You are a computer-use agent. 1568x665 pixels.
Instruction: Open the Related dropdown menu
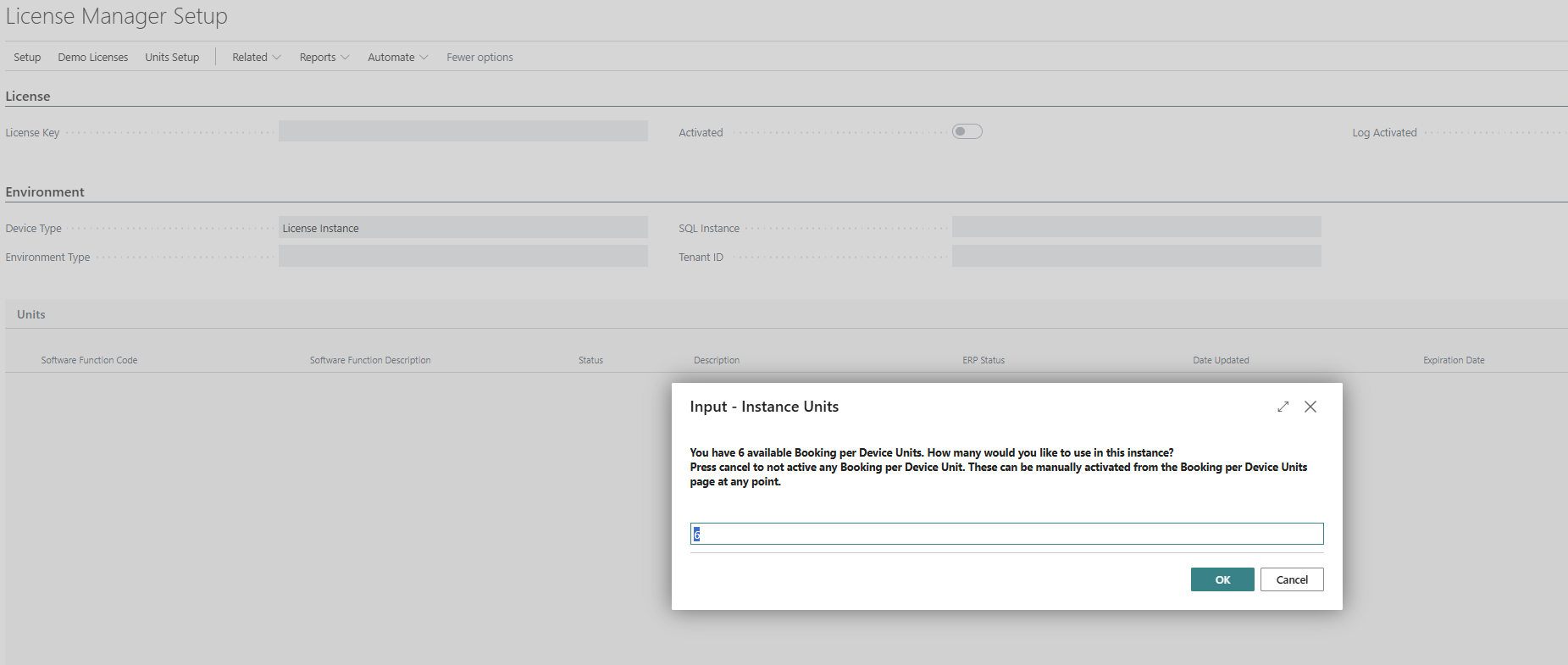(256, 57)
